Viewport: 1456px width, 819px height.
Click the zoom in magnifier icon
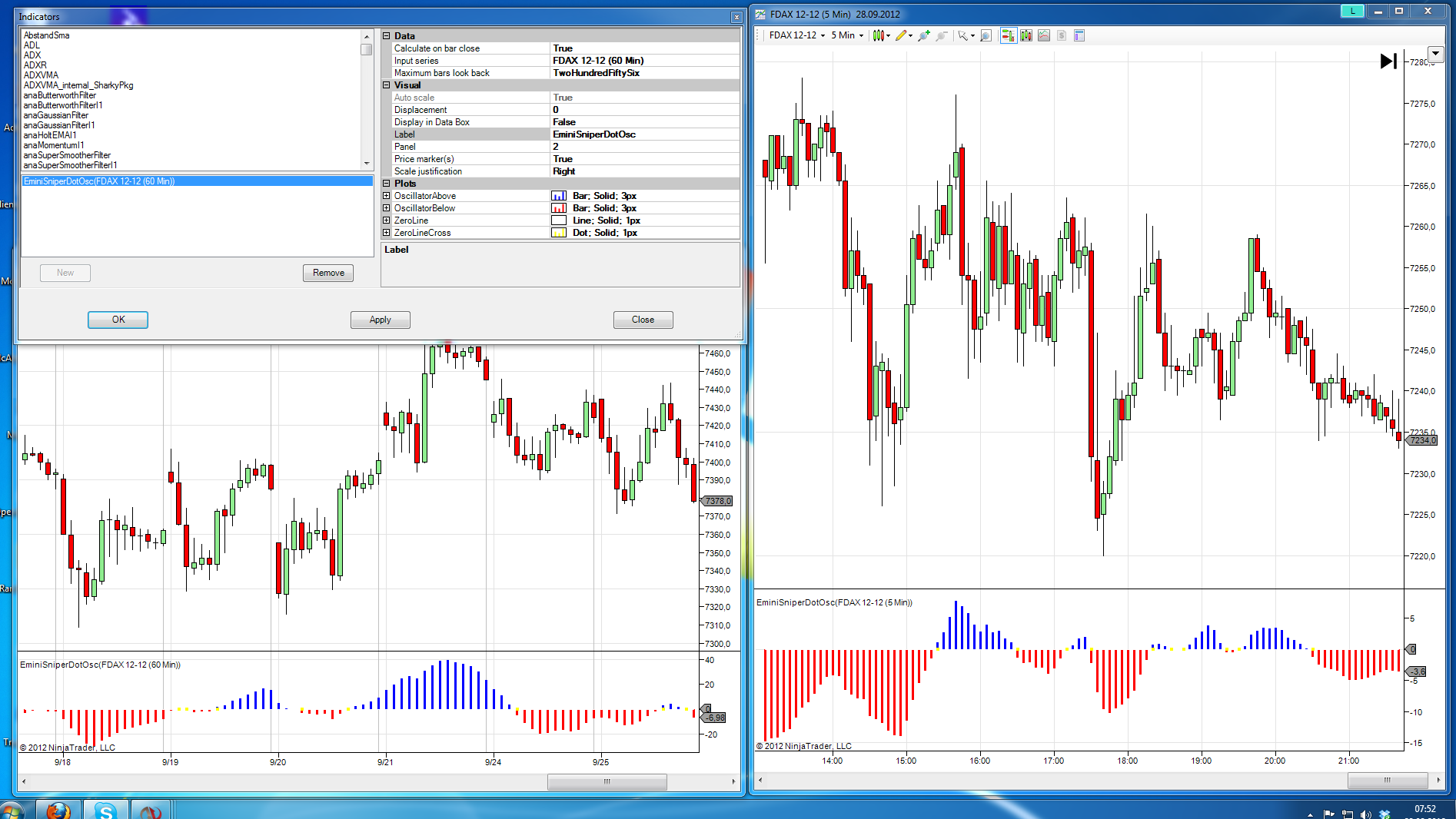(923, 35)
